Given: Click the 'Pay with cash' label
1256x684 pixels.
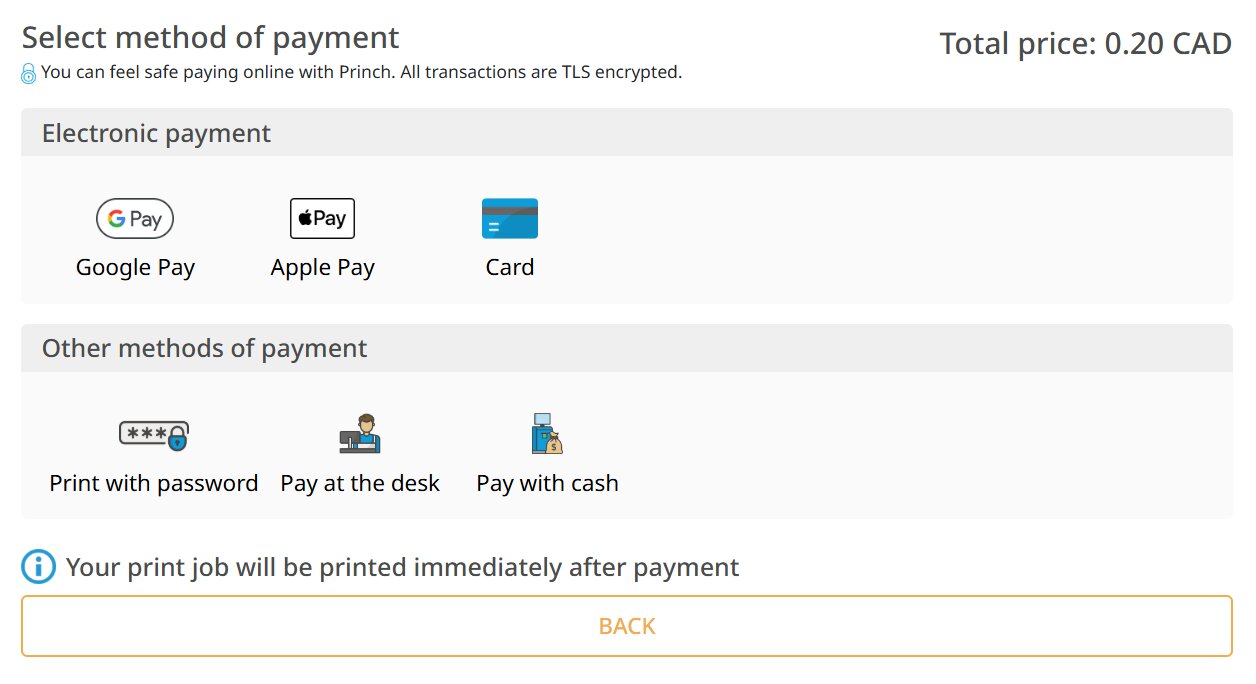Looking at the screenshot, I should click(547, 483).
